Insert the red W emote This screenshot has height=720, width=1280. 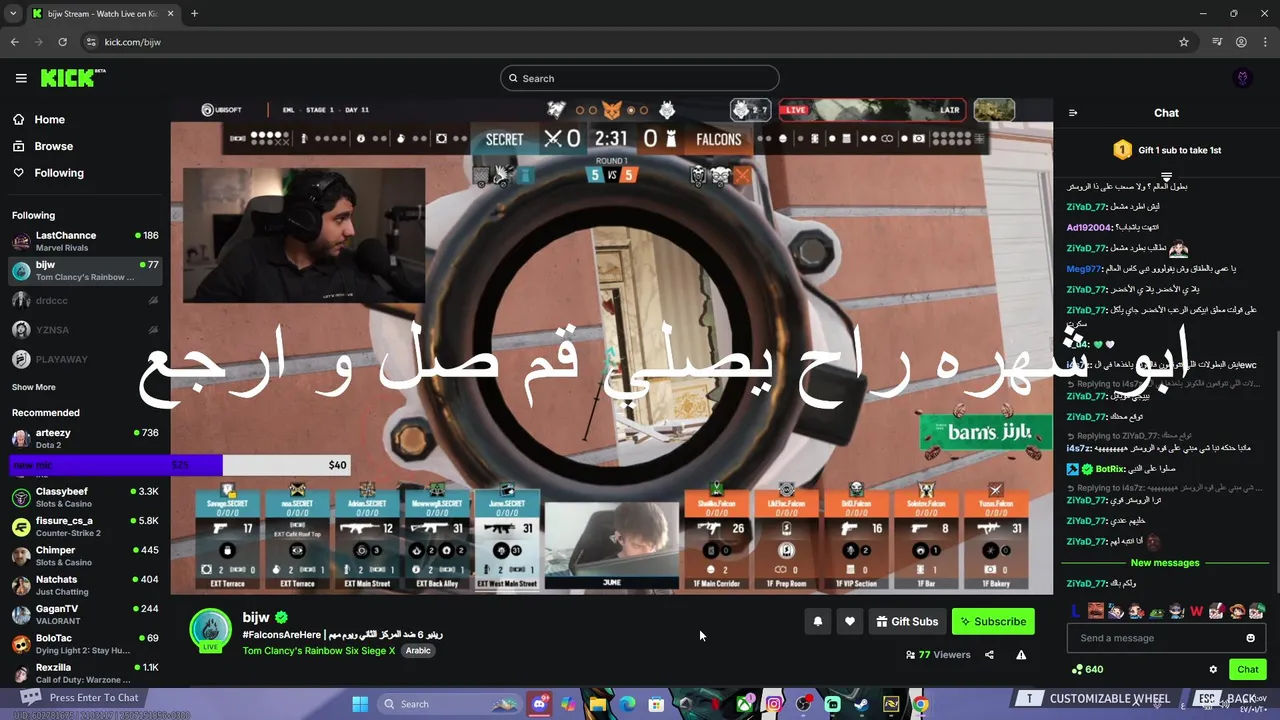coord(1196,611)
